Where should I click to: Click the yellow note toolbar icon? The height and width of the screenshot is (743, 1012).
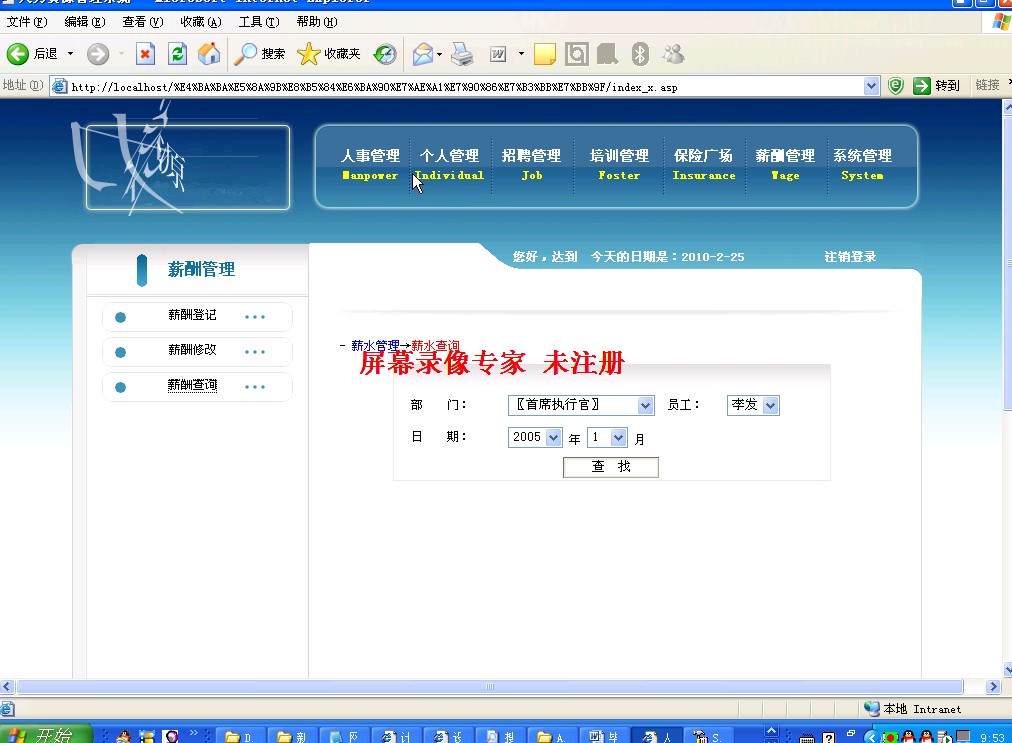(x=545, y=54)
